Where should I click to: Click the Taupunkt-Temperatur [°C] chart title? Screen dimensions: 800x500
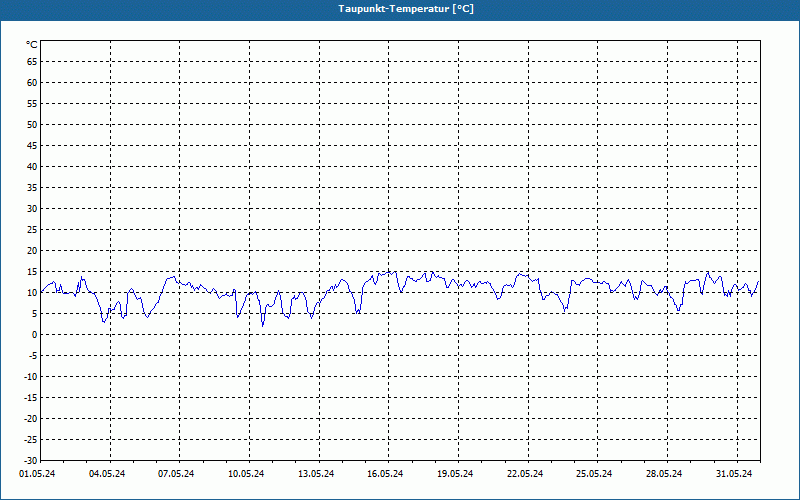(406, 9)
